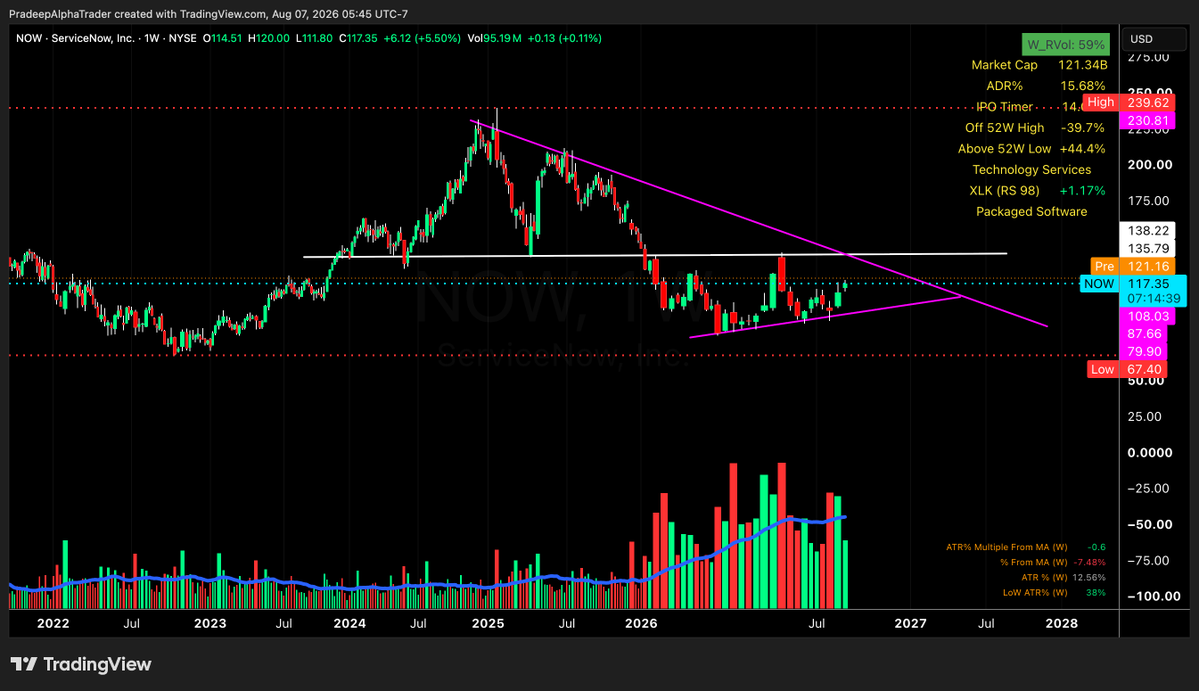This screenshot has height=691, width=1199.
Task: Select the magenta ascending support trendline
Action: pyautogui.click(x=826, y=316)
